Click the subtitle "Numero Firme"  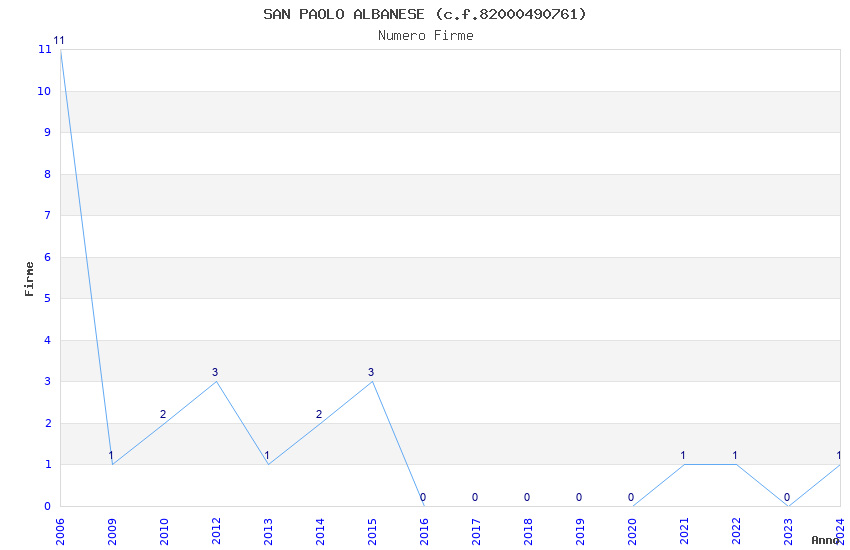426,35
